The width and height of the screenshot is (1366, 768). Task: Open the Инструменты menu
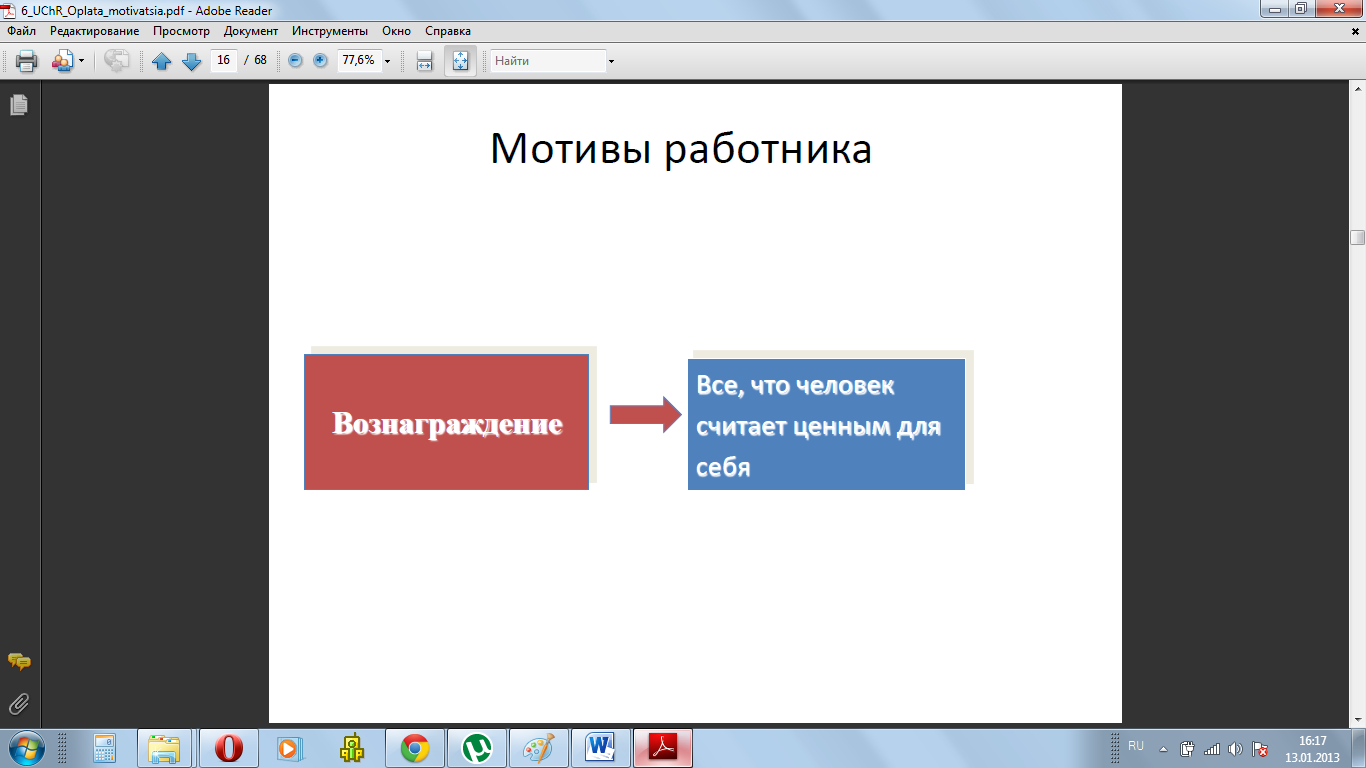pos(330,31)
